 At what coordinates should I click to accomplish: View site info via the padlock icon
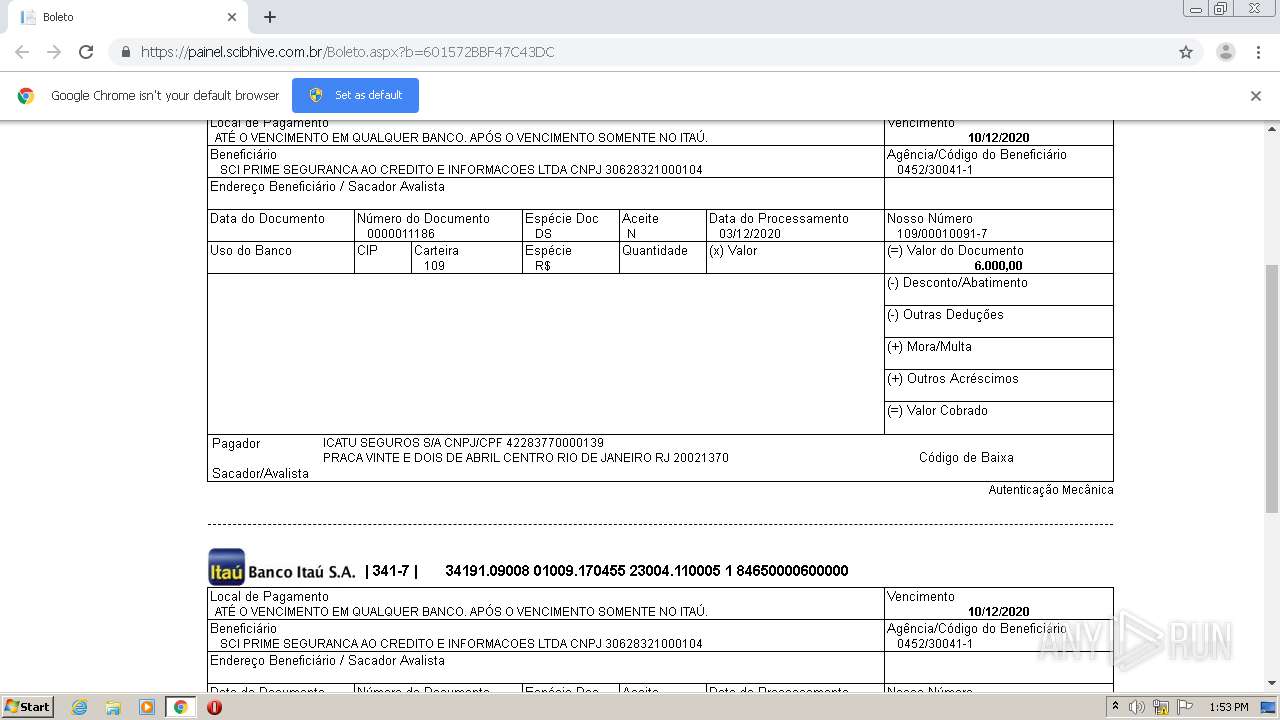pyautogui.click(x=126, y=52)
